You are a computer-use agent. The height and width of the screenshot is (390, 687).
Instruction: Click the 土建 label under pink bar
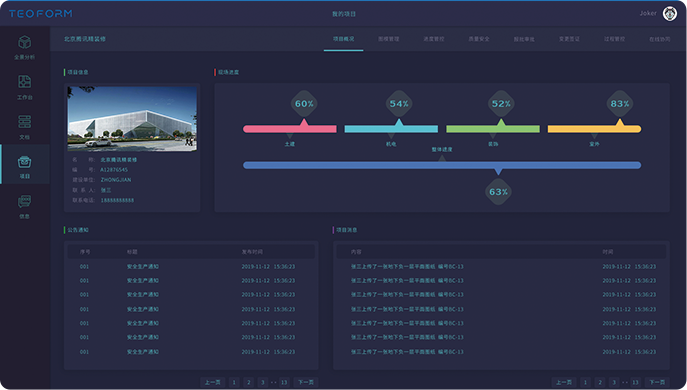pos(290,144)
